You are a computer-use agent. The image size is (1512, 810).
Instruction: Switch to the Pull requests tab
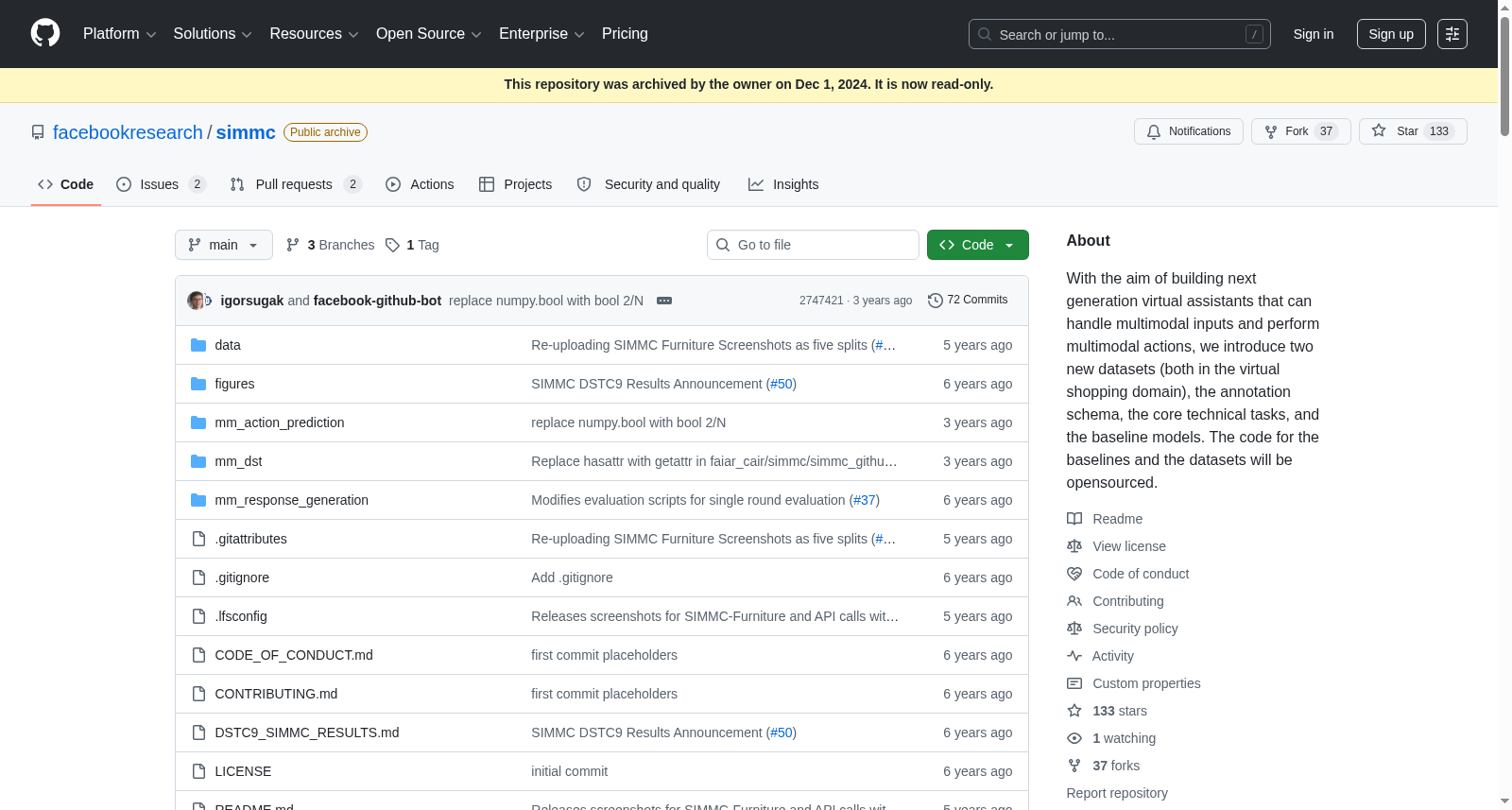point(296,184)
